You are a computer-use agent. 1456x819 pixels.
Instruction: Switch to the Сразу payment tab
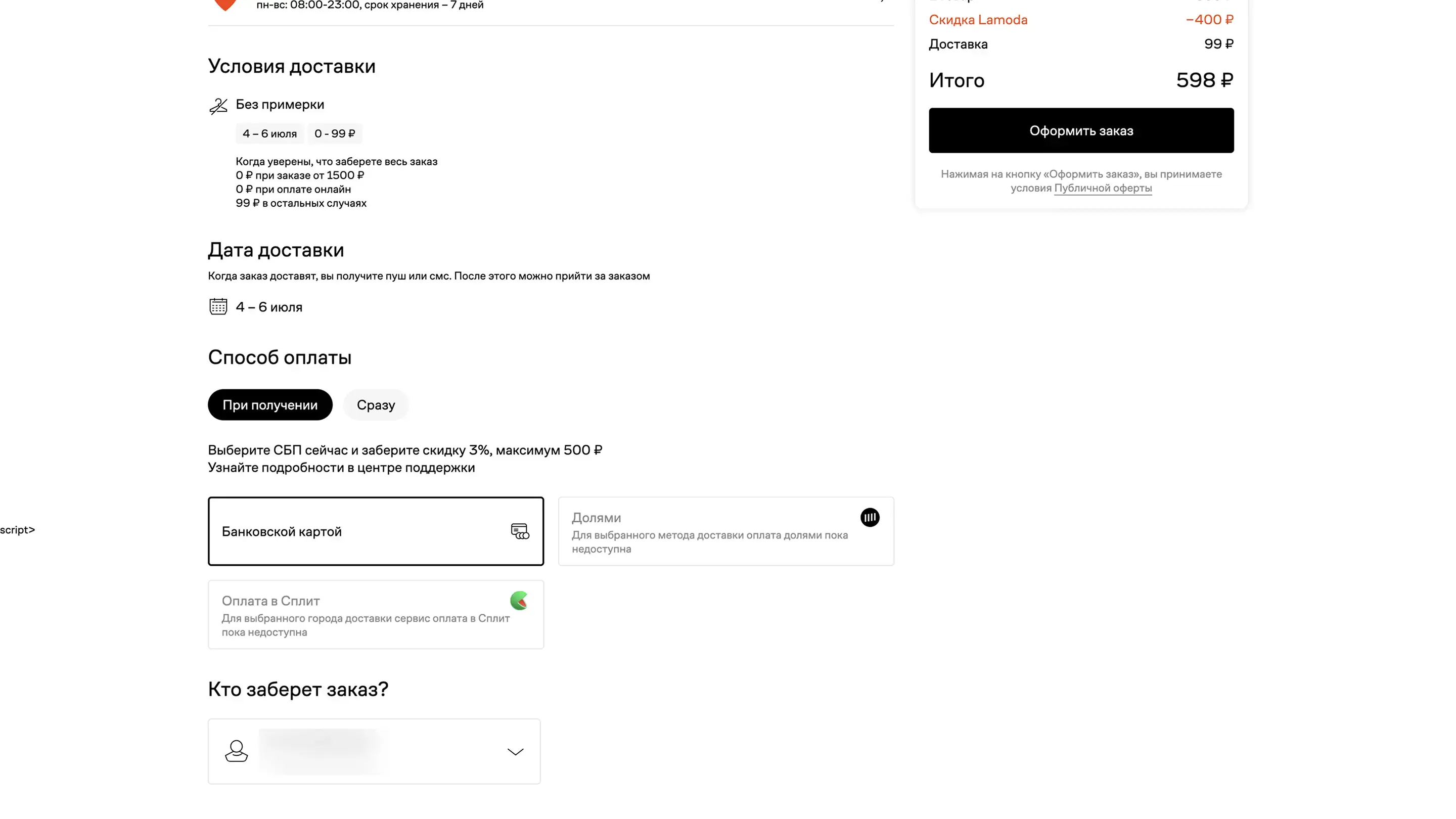pos(375,404)
